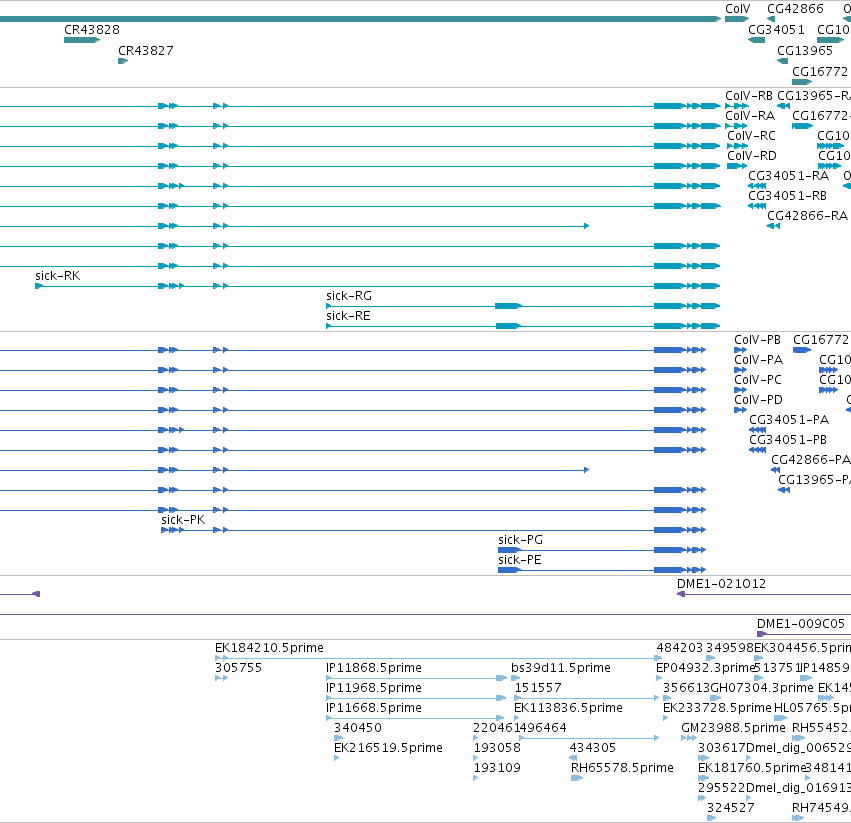Select the ColV-PC protein label
This screenshot has width=851, height=823.
coord(758,381)
